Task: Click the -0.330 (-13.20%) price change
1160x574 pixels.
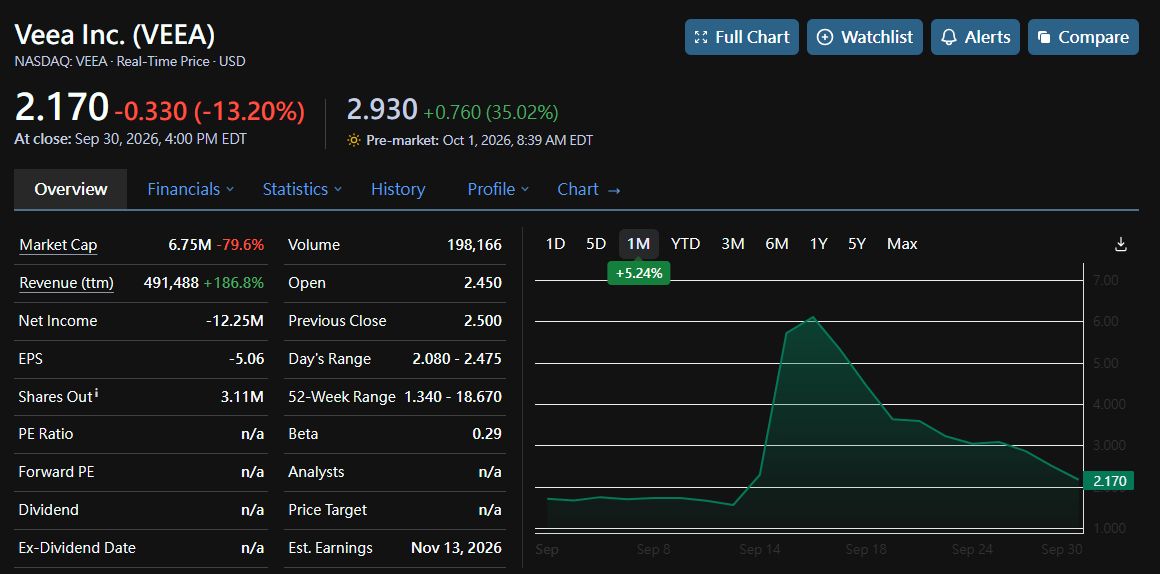Action: (x=209, y=112)
